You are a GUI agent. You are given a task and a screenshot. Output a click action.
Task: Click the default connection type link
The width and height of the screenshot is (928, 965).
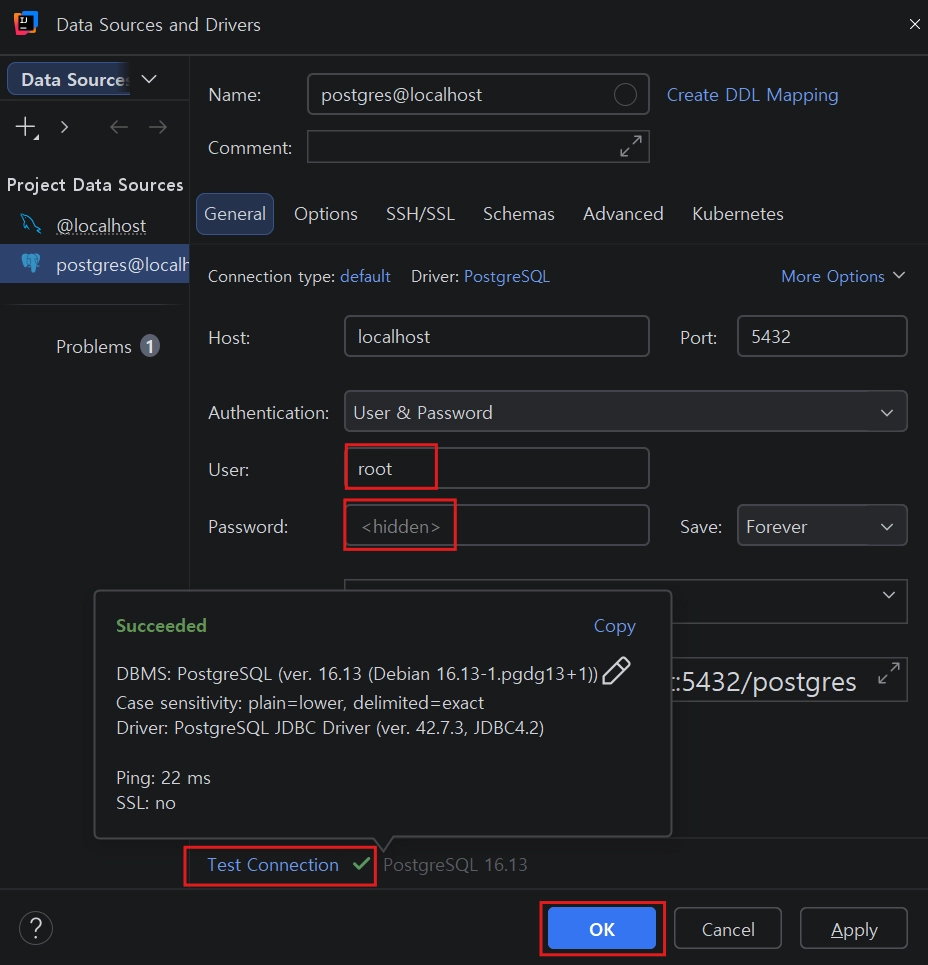[366, 276]
